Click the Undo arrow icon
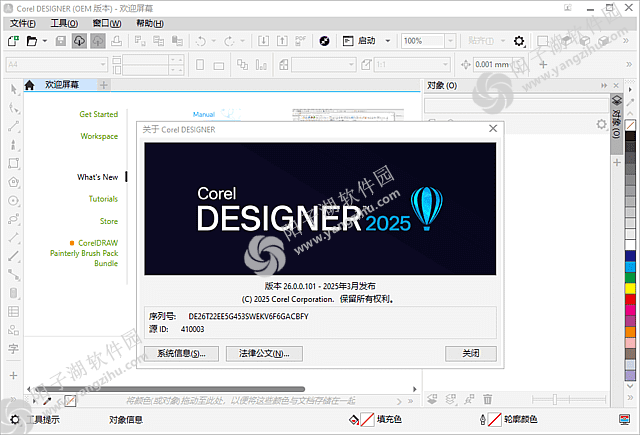 201,41
